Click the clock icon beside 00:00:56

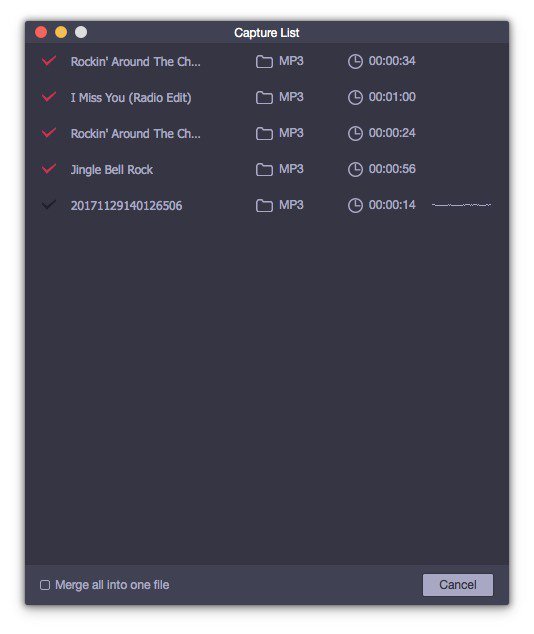pos(355,169)
